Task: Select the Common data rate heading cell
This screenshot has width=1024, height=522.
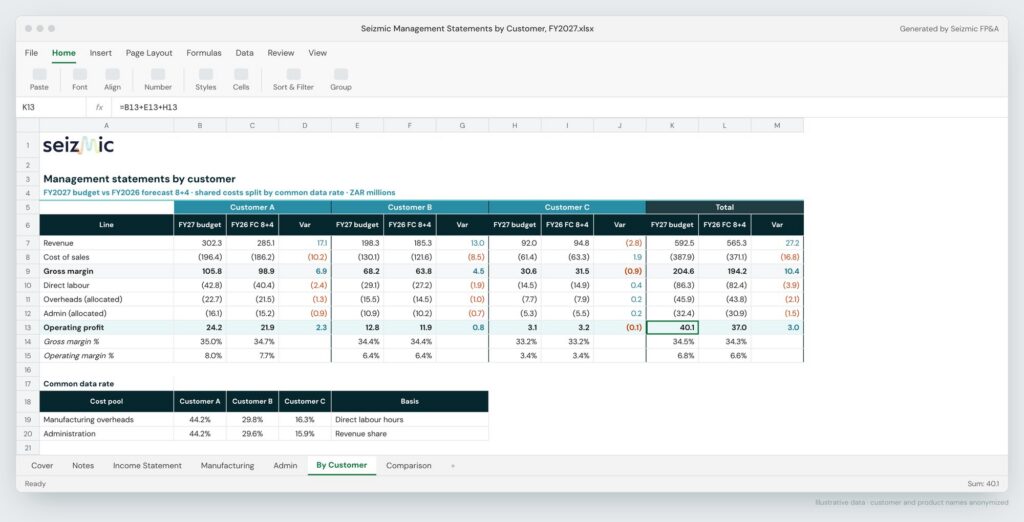Action: pyautogui.click(x=106, y=383)
